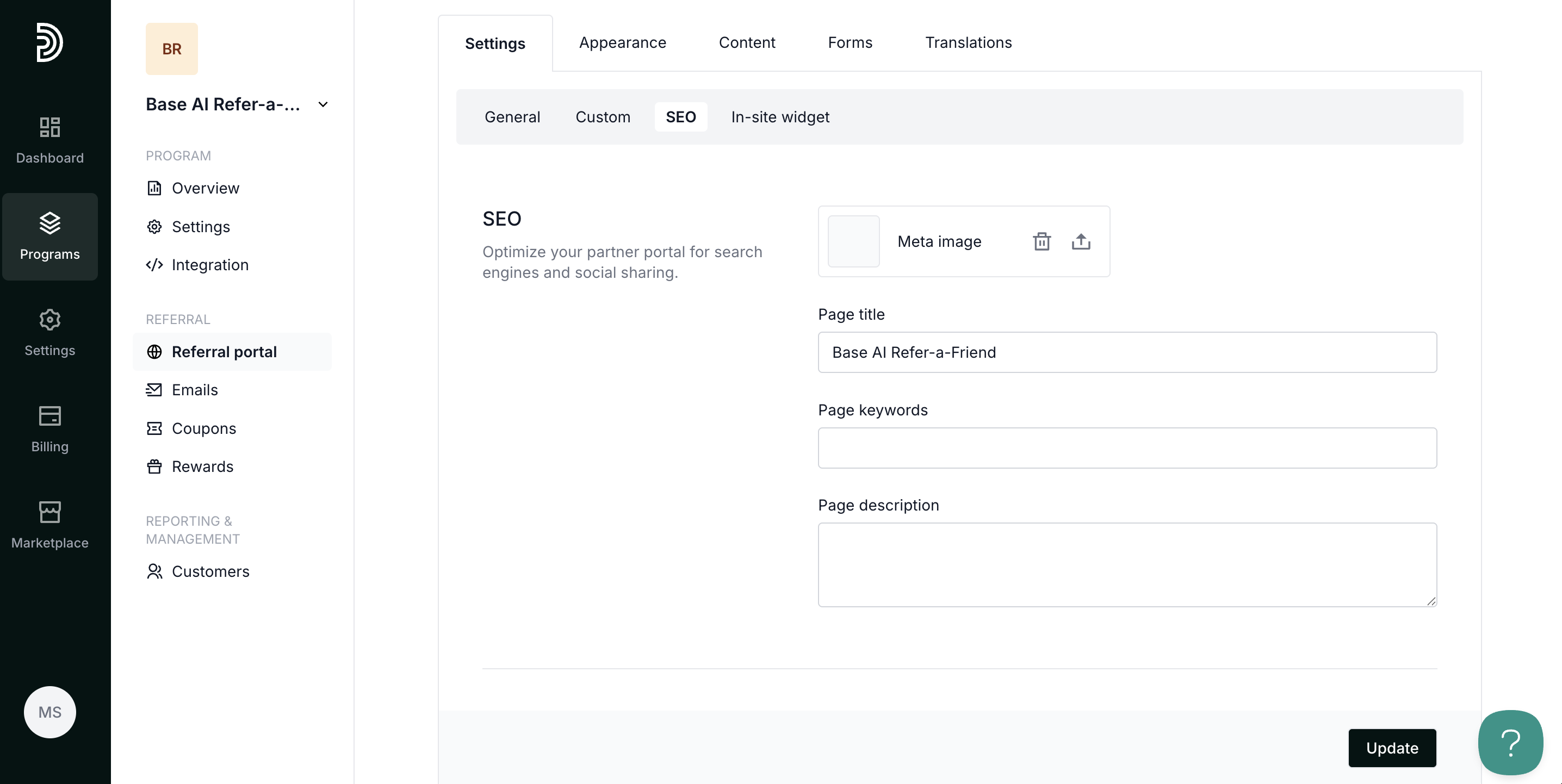
Task: Click the Page description text area
Action: click(1126, 564)
